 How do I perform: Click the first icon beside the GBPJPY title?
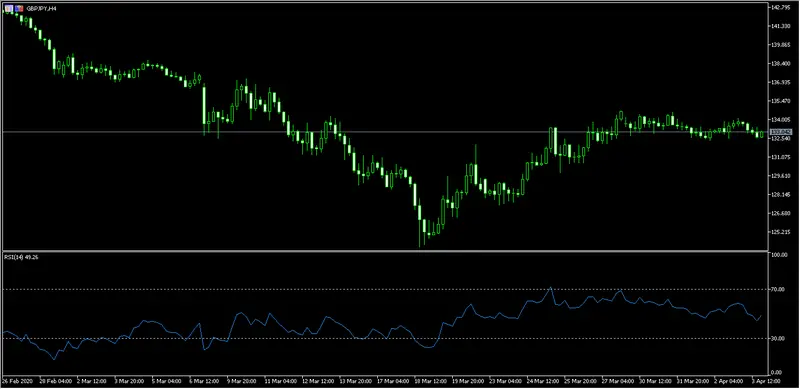8,8
